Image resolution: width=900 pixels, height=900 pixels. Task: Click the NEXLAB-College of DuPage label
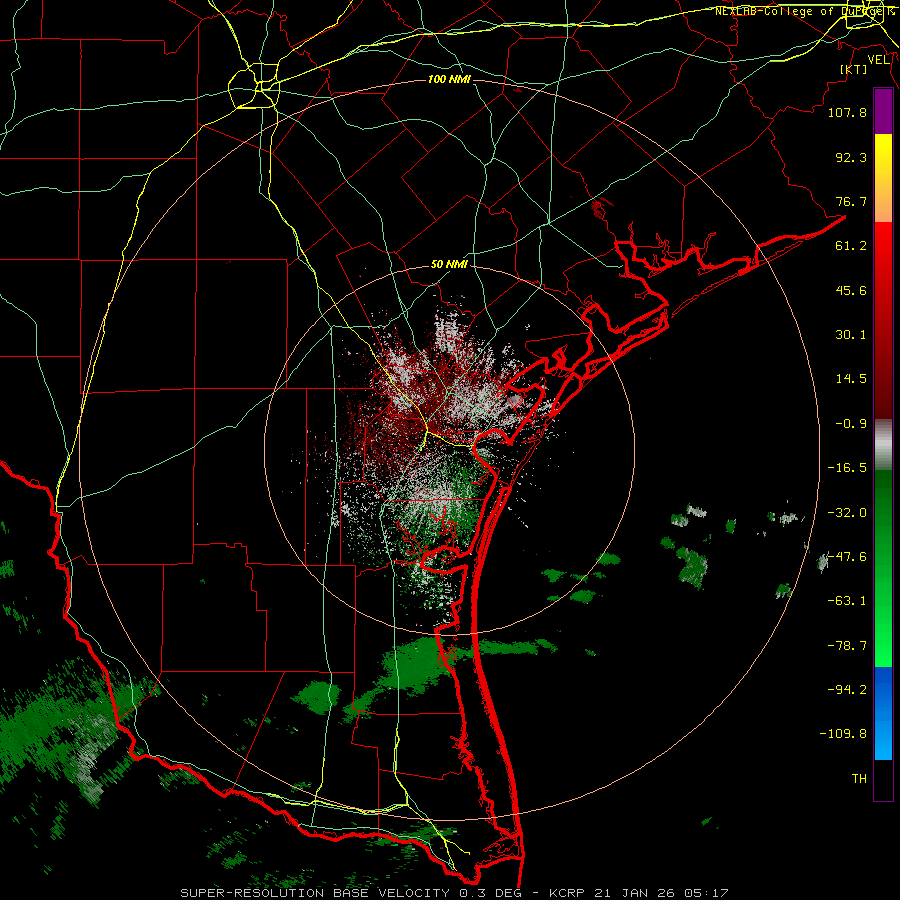[x=804, y=11]
